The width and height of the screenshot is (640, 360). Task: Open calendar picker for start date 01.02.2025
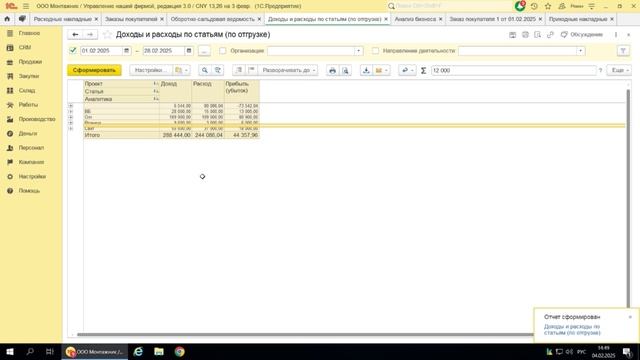click(127, 51)
